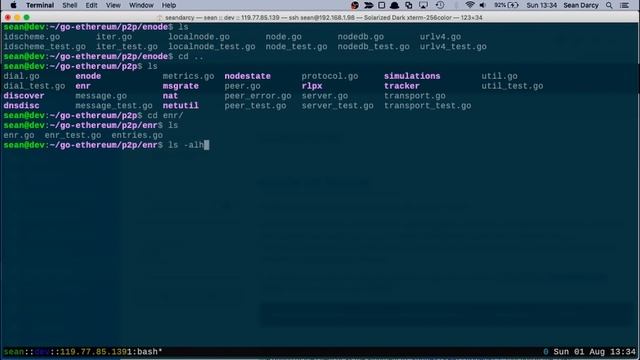640x360 pixels.
Task: Click the Sun 13:34 menu bar clock
Action: (541, 5)
